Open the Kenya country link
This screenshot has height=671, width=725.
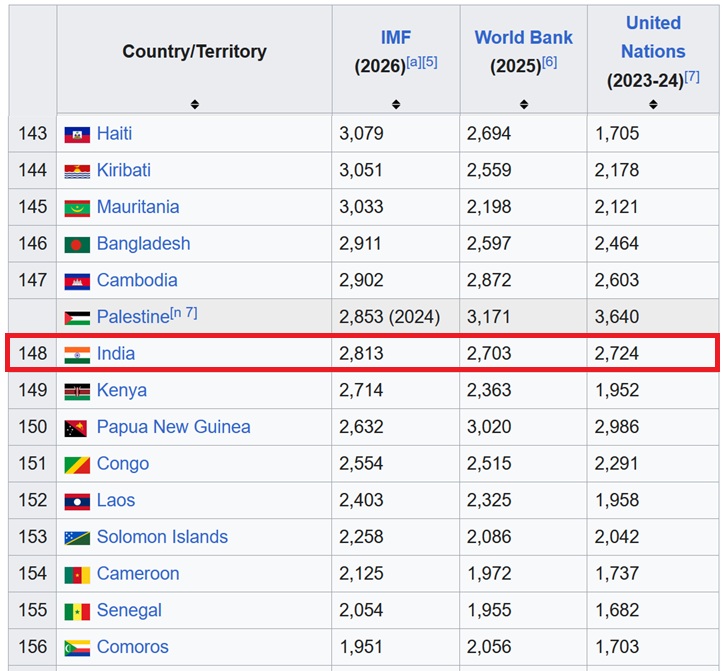coord(122,390)
